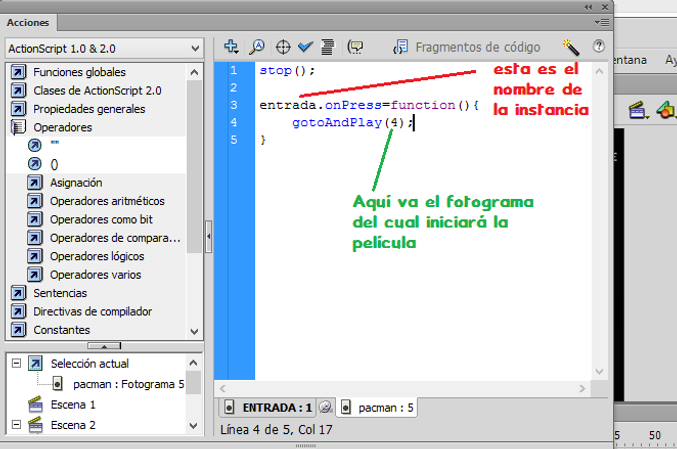Collapse the Acciones panel to icons
This screenshot has height=449, width=677.
588,7
